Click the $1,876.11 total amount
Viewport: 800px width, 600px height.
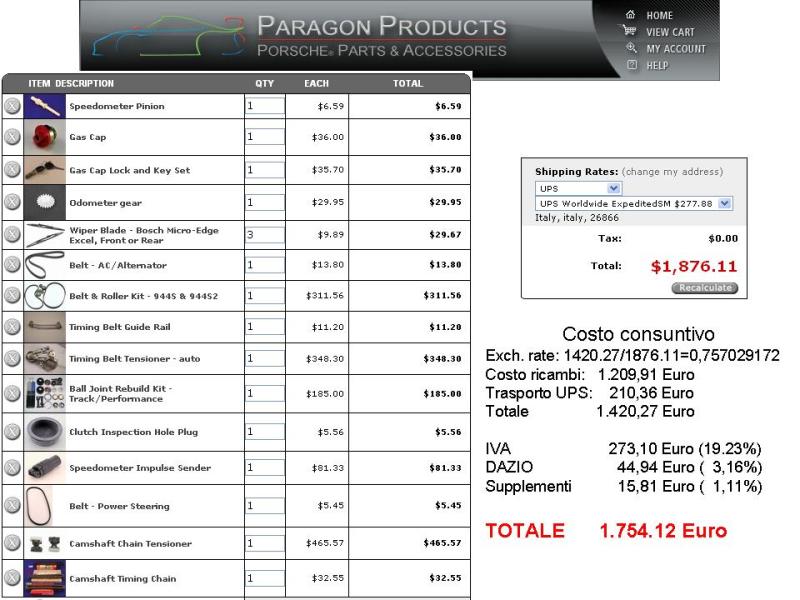point(694,266)
